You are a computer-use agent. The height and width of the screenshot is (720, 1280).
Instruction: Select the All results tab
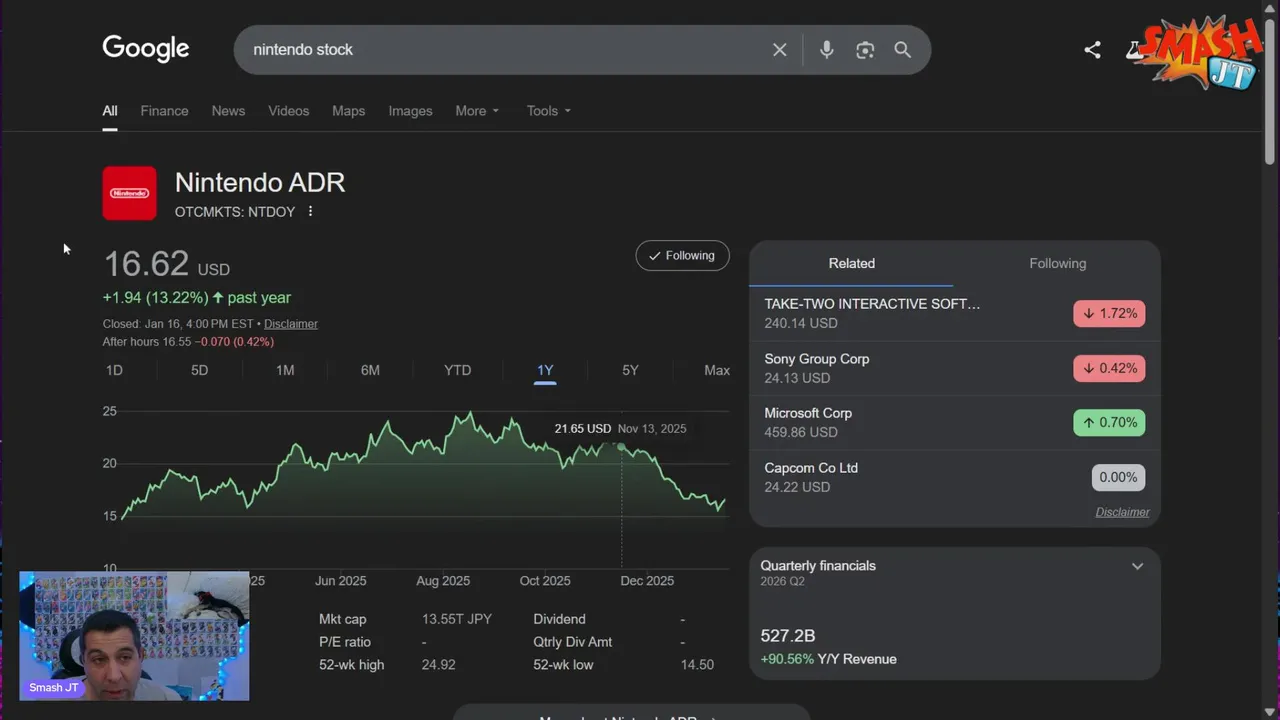pos(109,111)
